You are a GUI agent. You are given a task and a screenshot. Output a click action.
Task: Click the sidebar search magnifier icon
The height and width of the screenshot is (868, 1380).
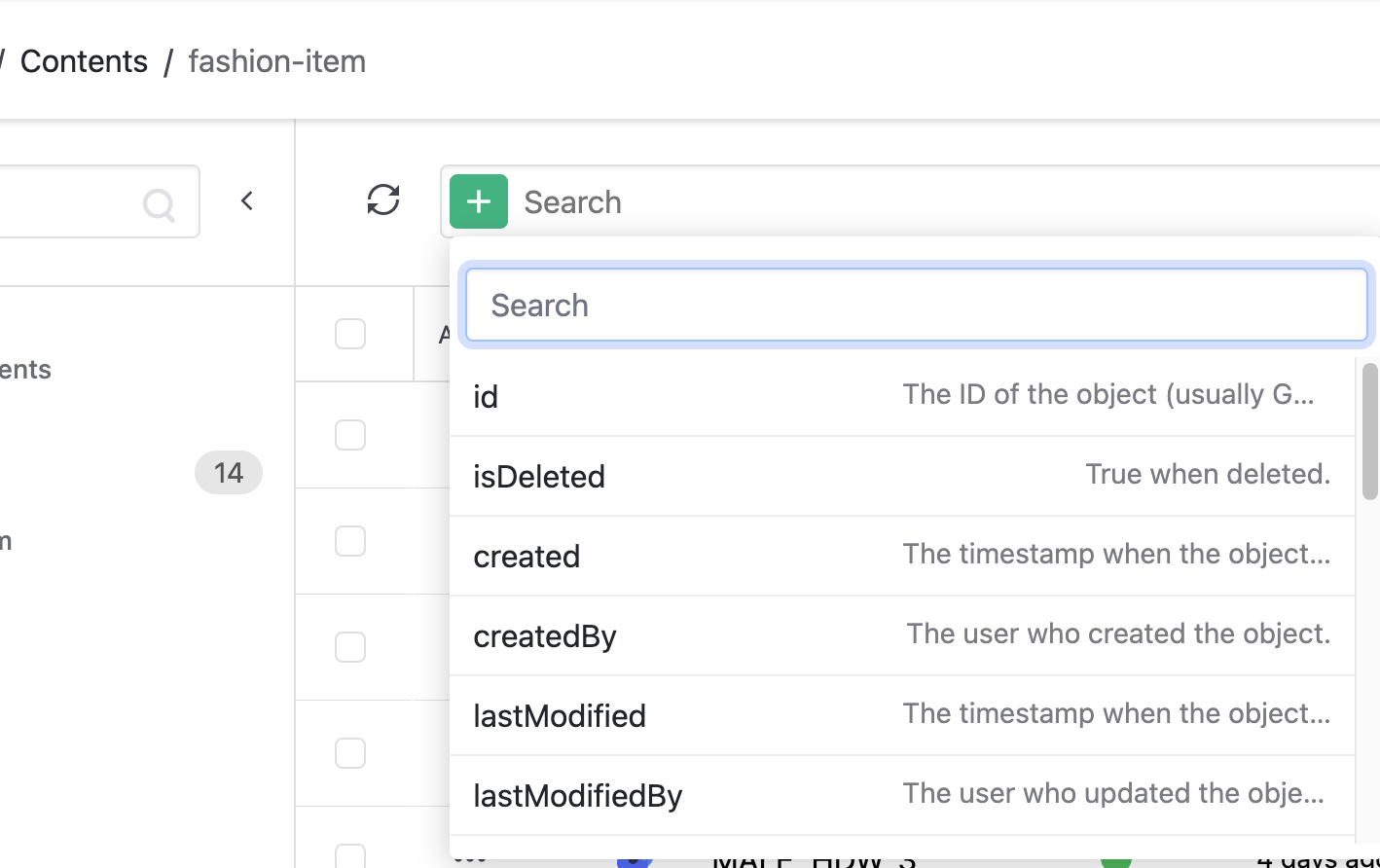[159, 204]
